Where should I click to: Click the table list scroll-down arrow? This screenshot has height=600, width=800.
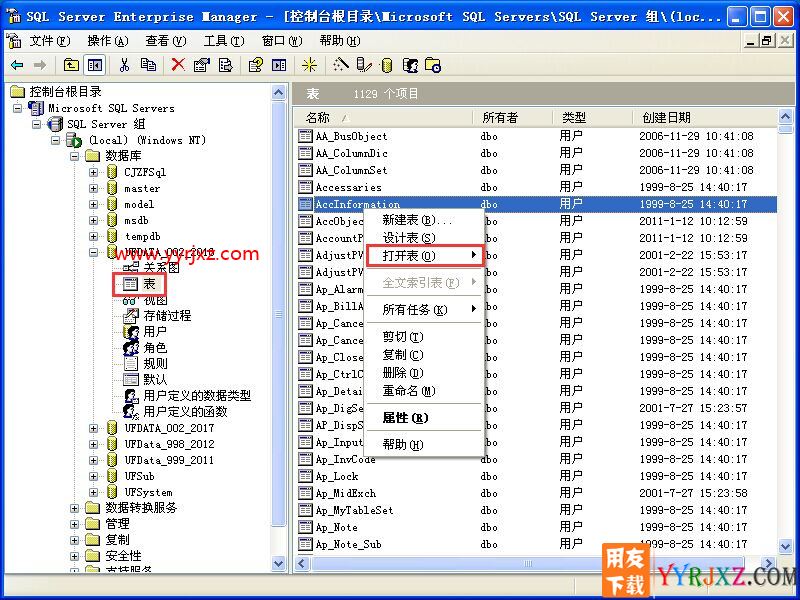coord(786,546)
